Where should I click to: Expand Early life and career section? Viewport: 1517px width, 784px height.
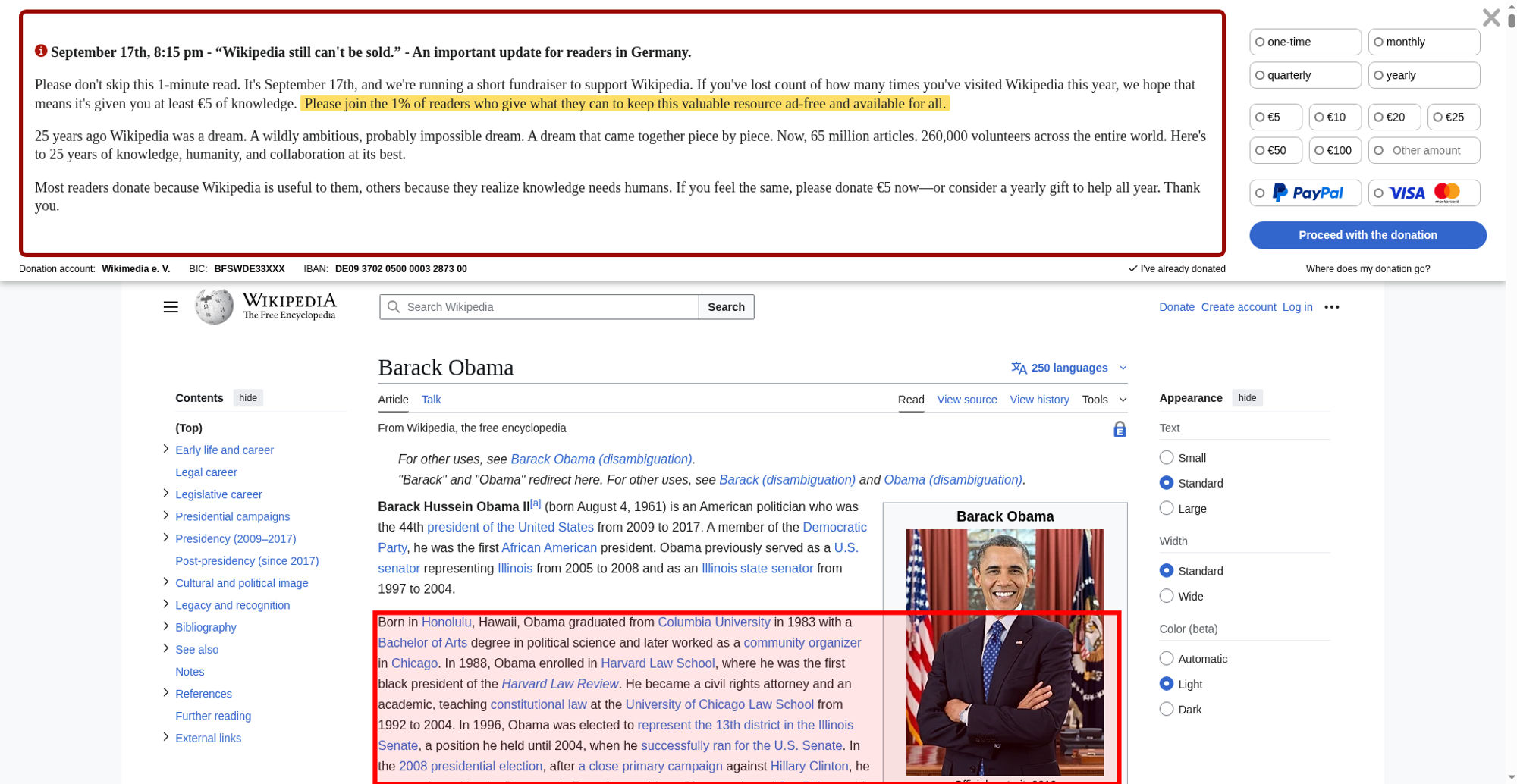(165, 449)
